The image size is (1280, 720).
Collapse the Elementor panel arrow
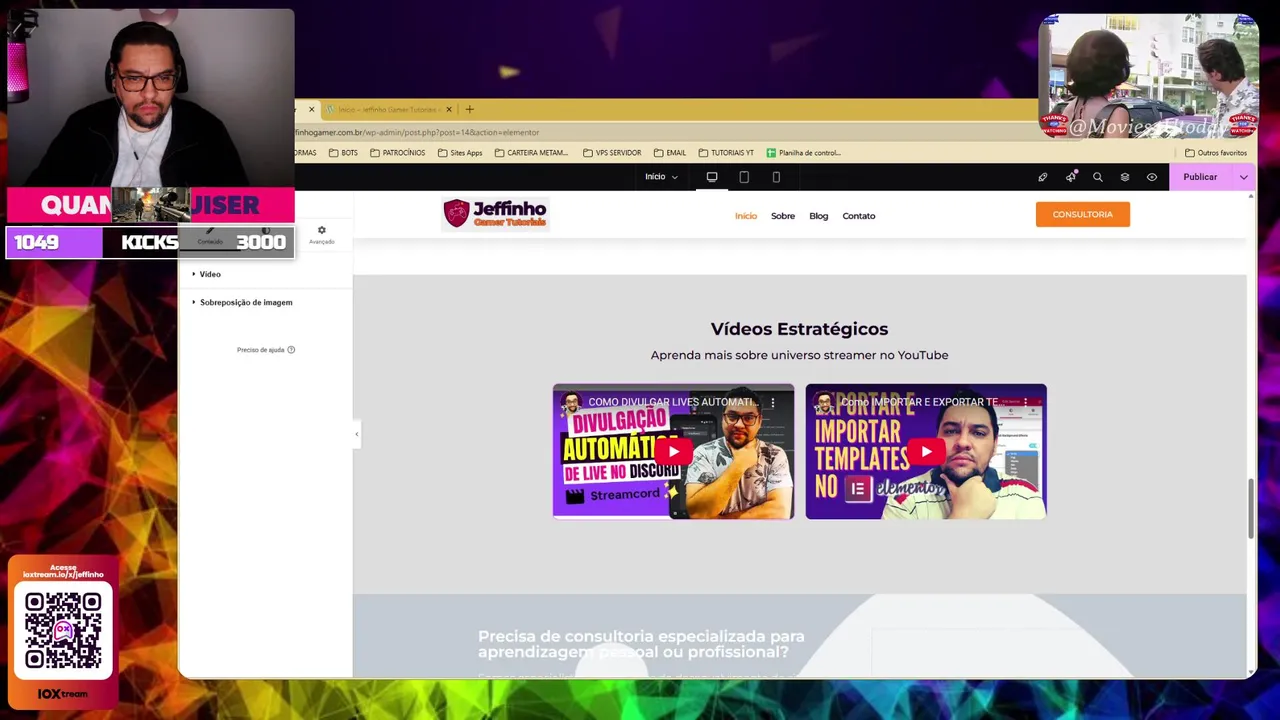(356, 433)
